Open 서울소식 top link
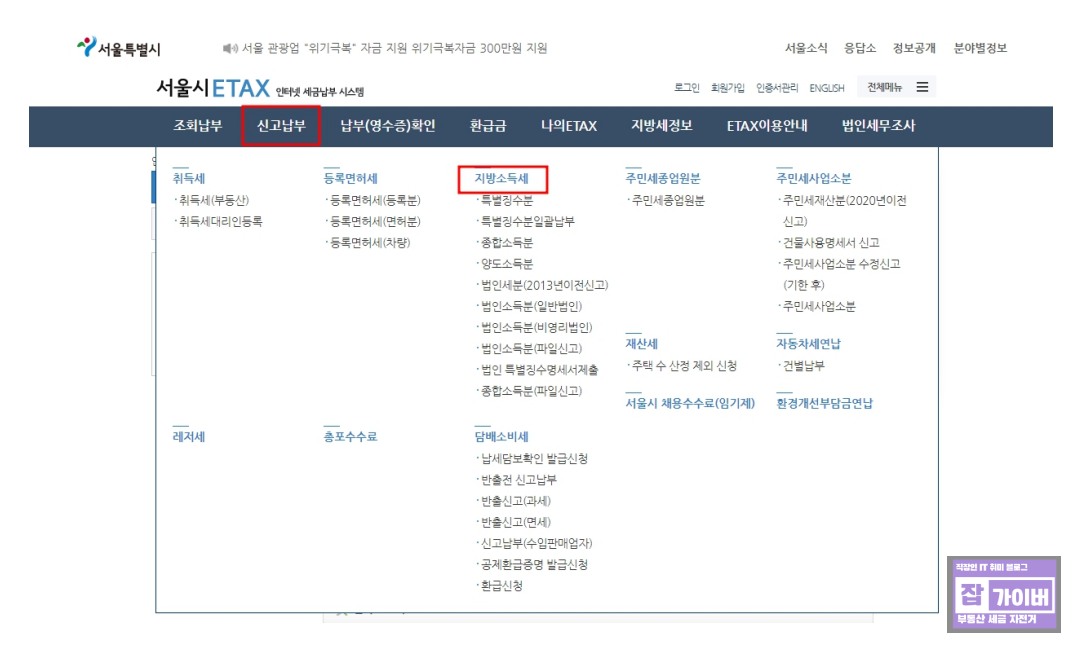 (x=805, y=48)
